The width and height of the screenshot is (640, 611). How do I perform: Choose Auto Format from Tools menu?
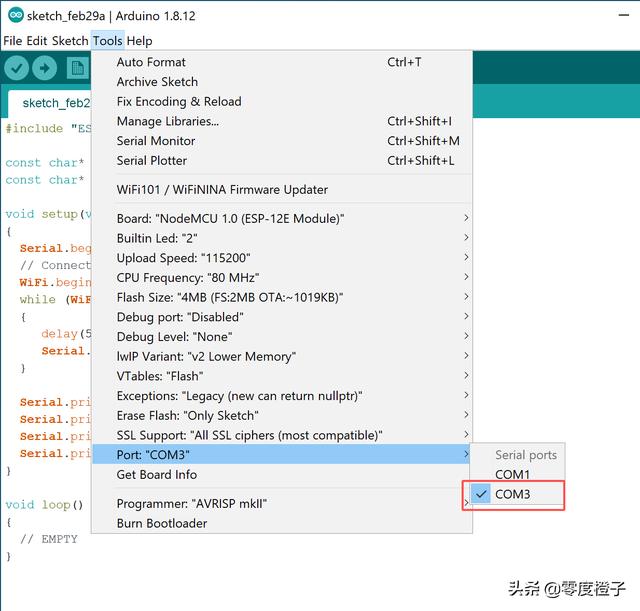[282, 62]
